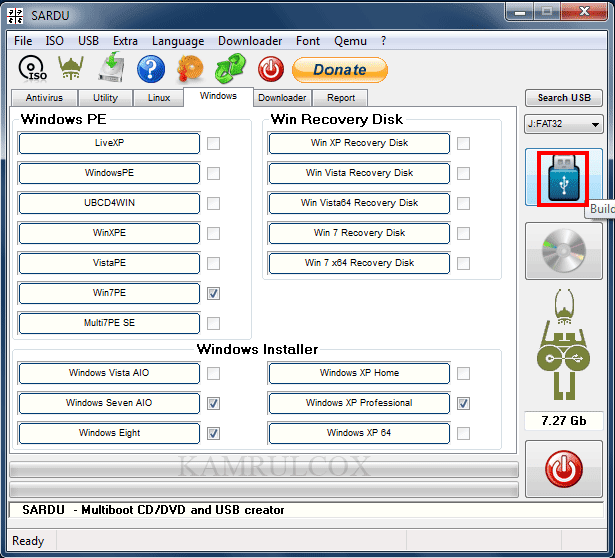Tick the Win 7 x64 Recovery Disk checkbox

click(464, 264)
